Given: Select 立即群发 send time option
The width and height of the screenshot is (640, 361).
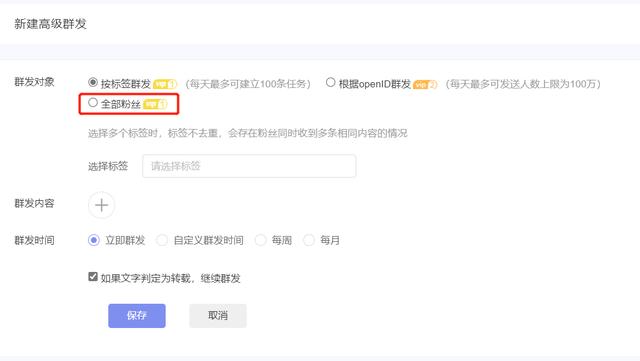Looking at the screenshot, I should point(93,240).
